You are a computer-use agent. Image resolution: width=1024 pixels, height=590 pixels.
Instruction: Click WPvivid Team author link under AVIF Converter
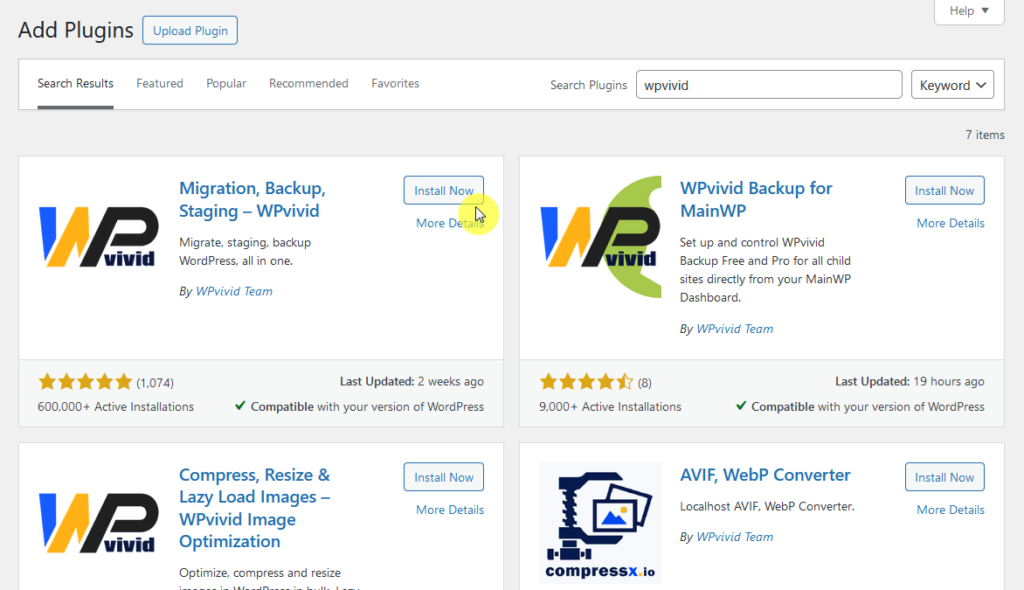pyautogui.click(x=735, y=536)
